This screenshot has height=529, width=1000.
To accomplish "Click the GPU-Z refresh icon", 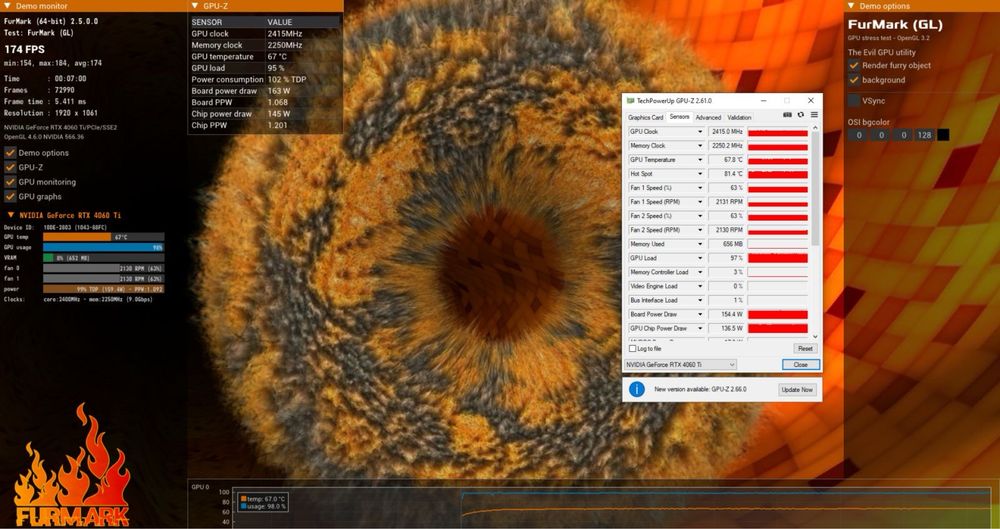I will tap(800, 115).
